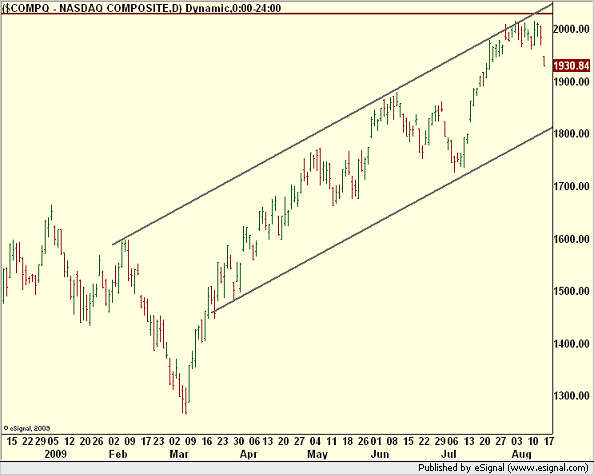Click the Mar month label
594x475 pixels.
[178, 454]
